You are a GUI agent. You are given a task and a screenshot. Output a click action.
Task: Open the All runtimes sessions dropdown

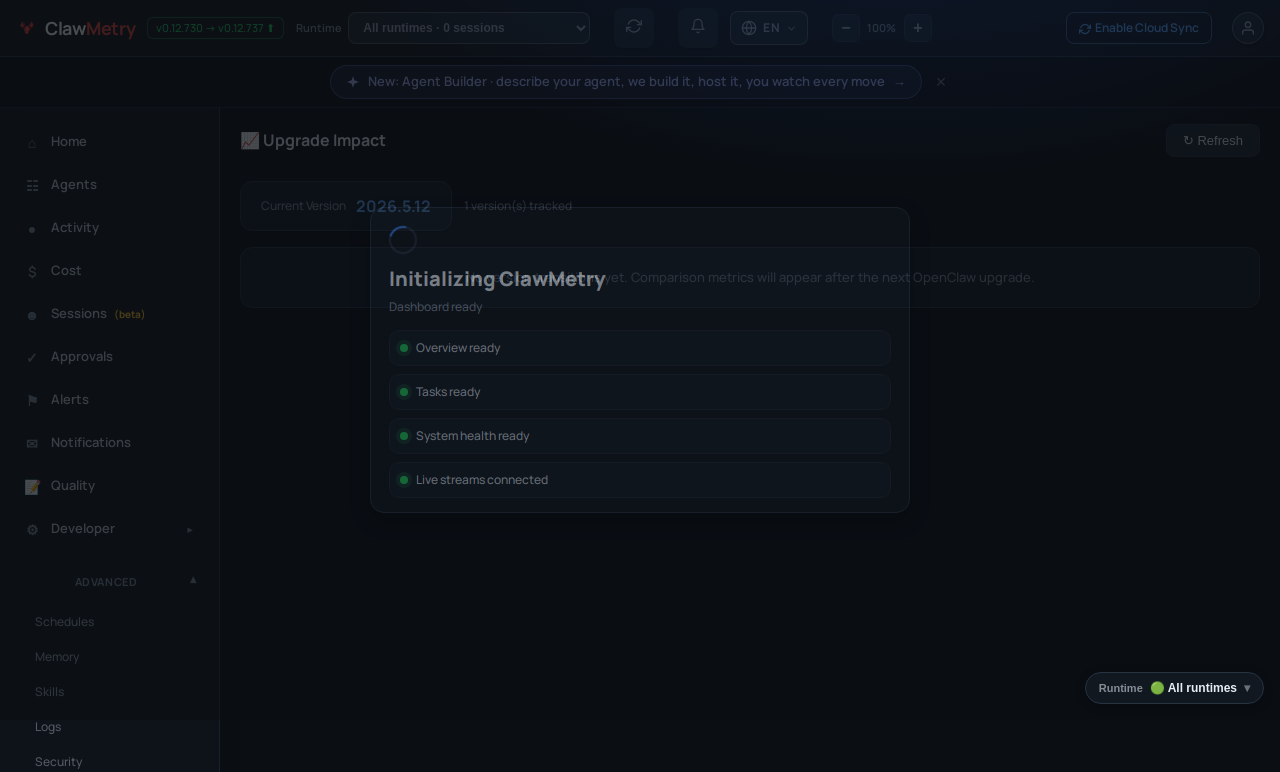pos(469,28)
